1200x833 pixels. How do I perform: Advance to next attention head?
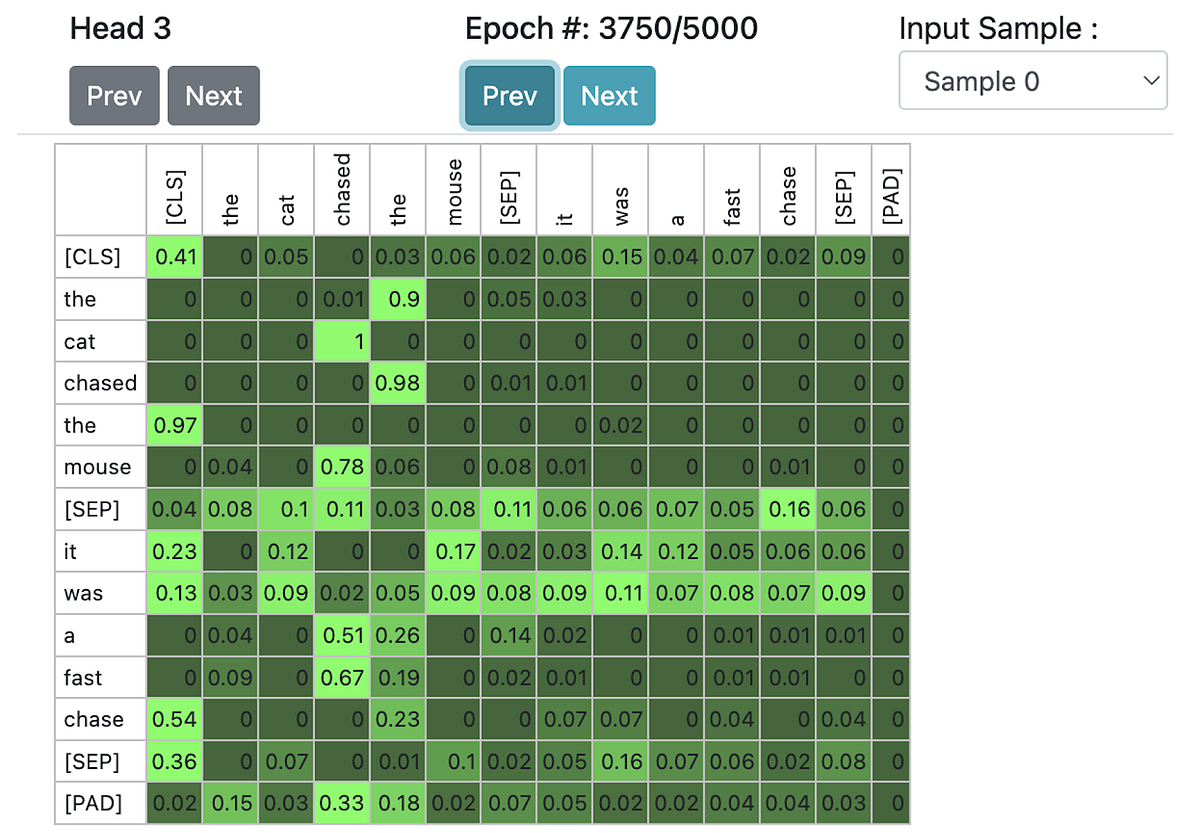coord(214,96)
